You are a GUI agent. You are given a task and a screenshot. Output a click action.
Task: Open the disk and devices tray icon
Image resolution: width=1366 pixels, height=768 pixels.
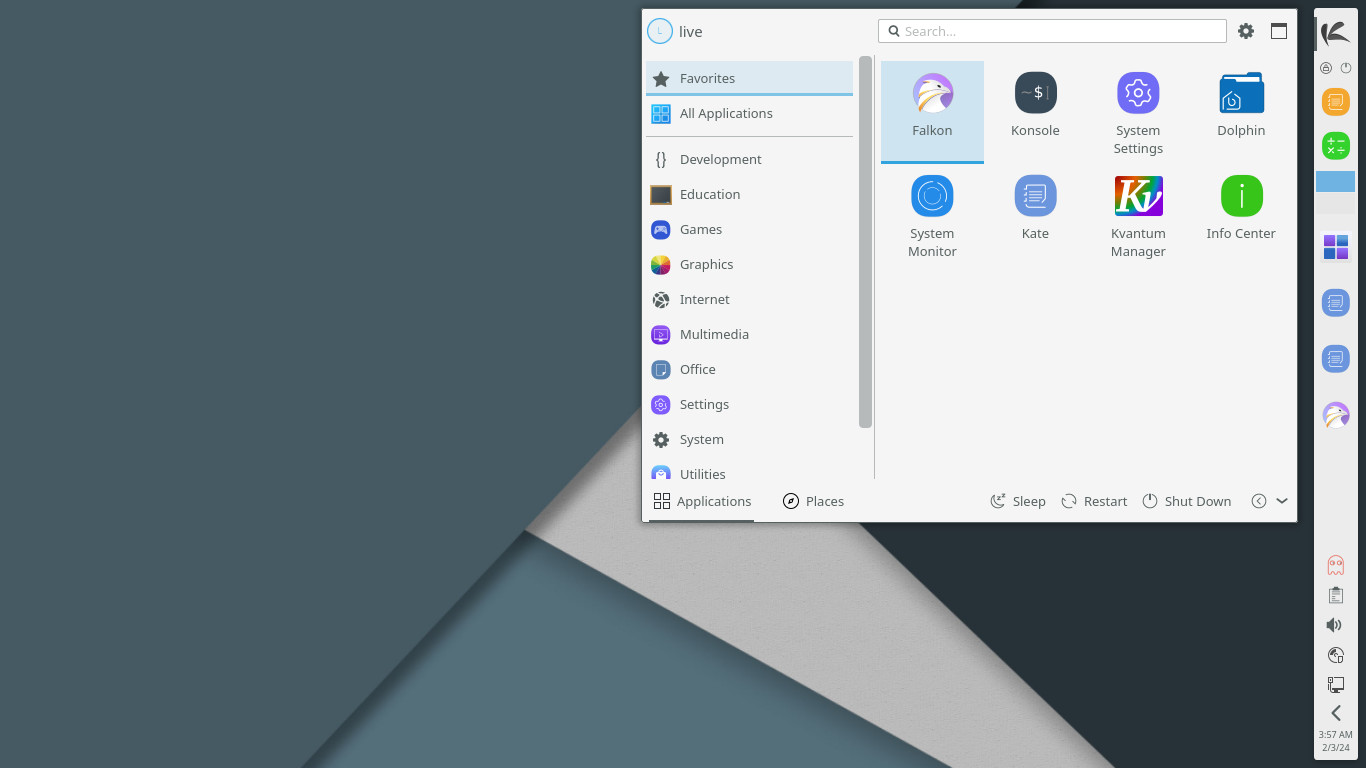point(1336,655)
